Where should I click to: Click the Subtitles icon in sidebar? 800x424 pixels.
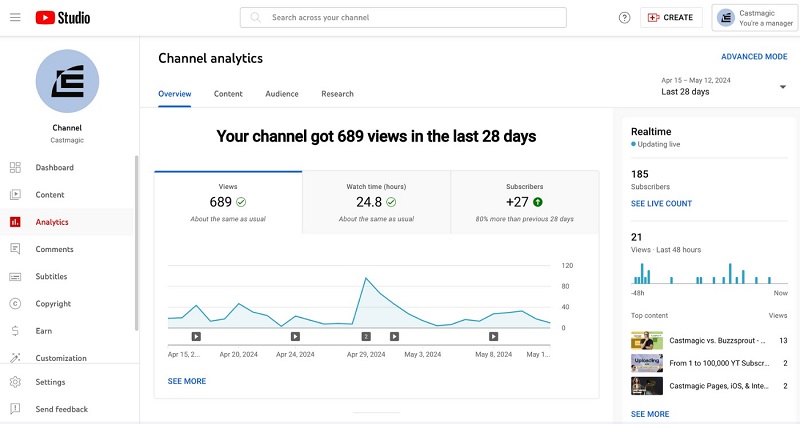click(x=15, y=277)
